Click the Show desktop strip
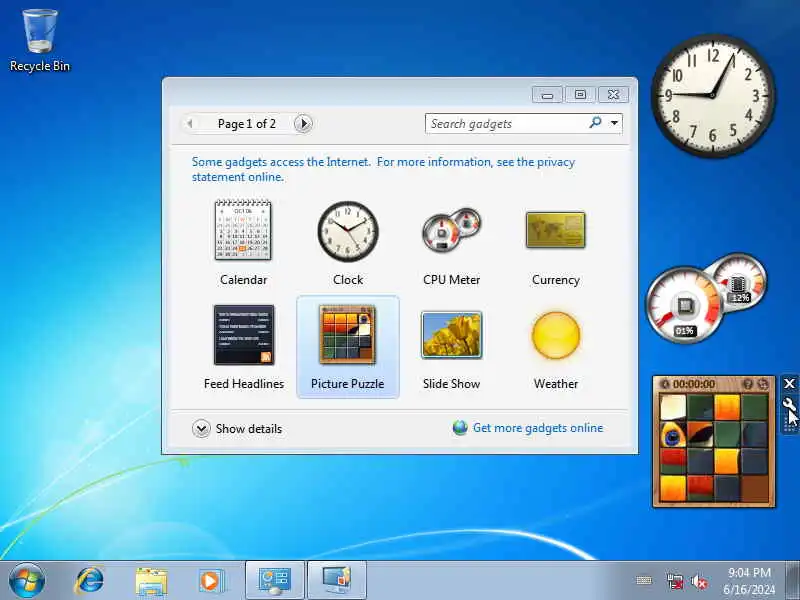This screenshot has height=600, width=800. click(792, 581)
